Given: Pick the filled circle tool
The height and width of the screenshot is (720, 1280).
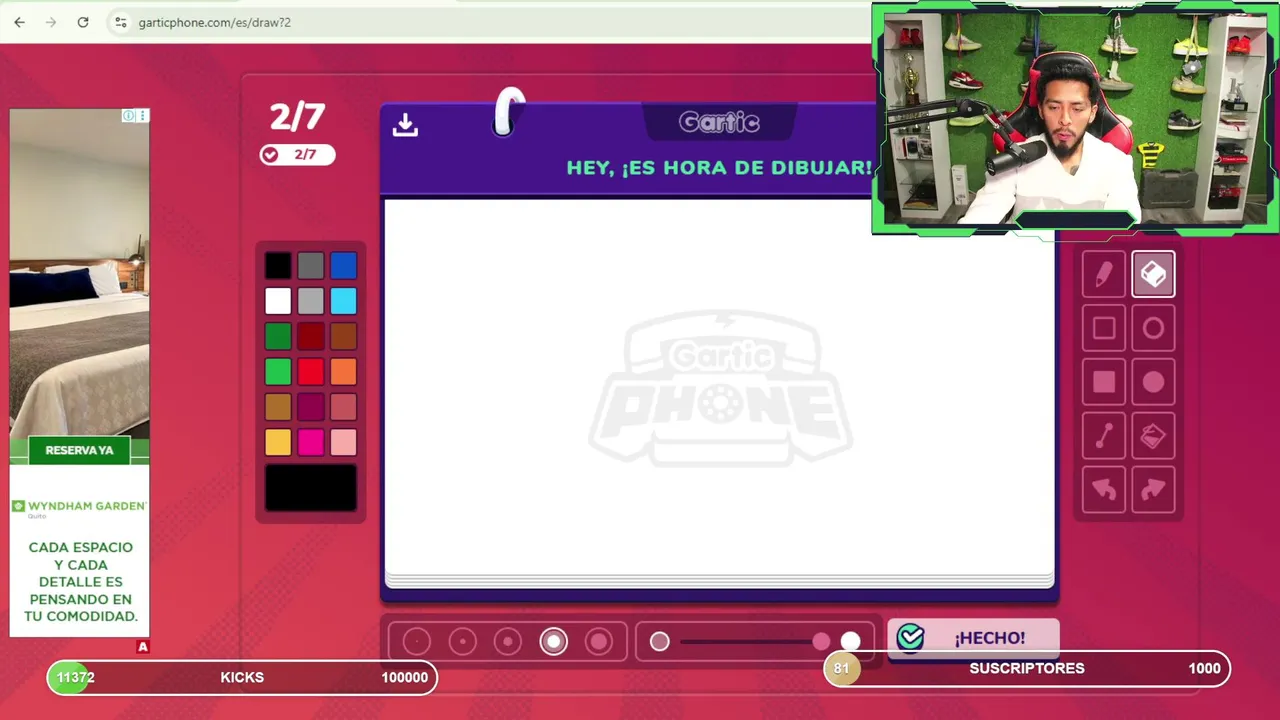Looking at the screenshot, I should click(1153, 382).
